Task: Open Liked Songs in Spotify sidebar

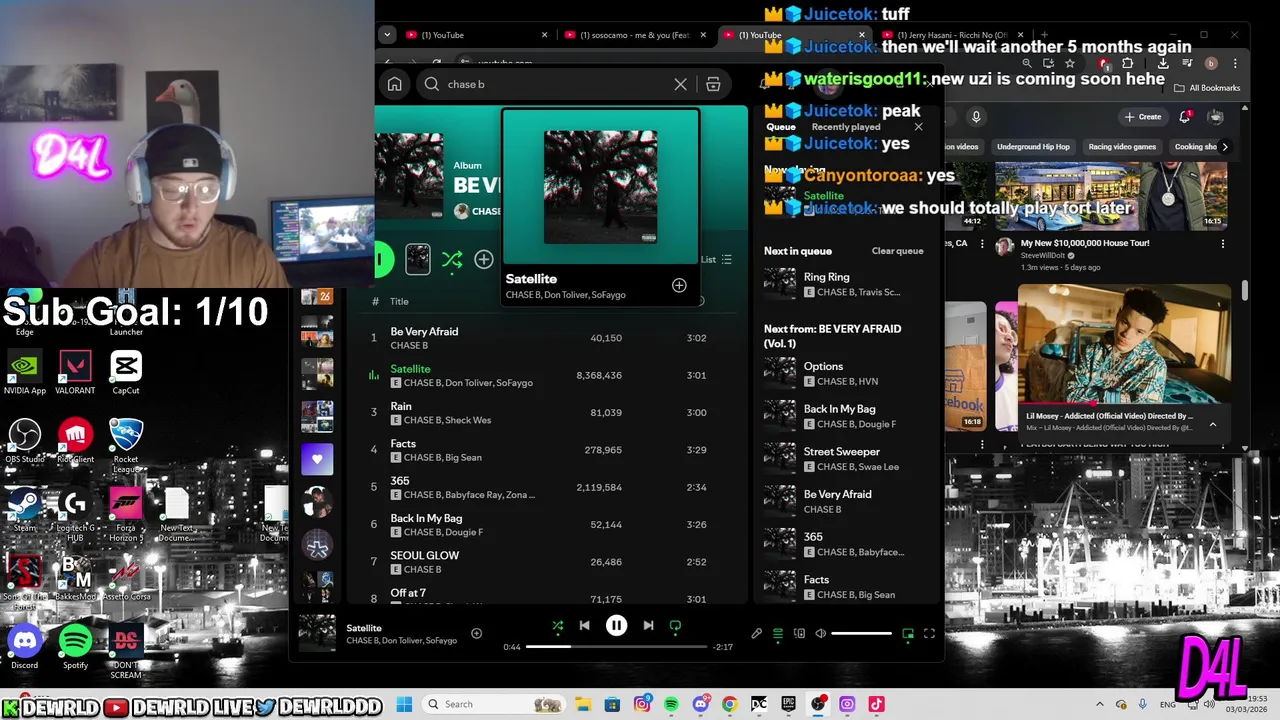Action: [317, 459]
